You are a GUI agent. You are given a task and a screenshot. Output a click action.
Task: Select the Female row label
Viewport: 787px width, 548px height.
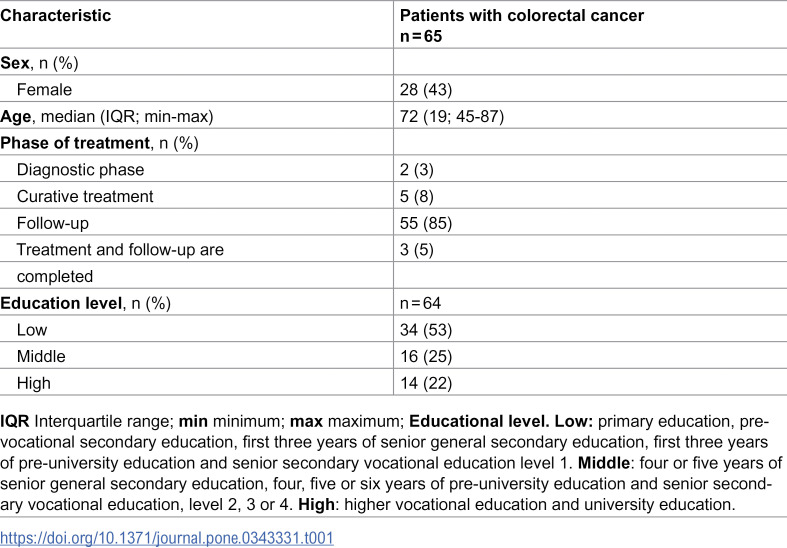[x=44, y=89]
